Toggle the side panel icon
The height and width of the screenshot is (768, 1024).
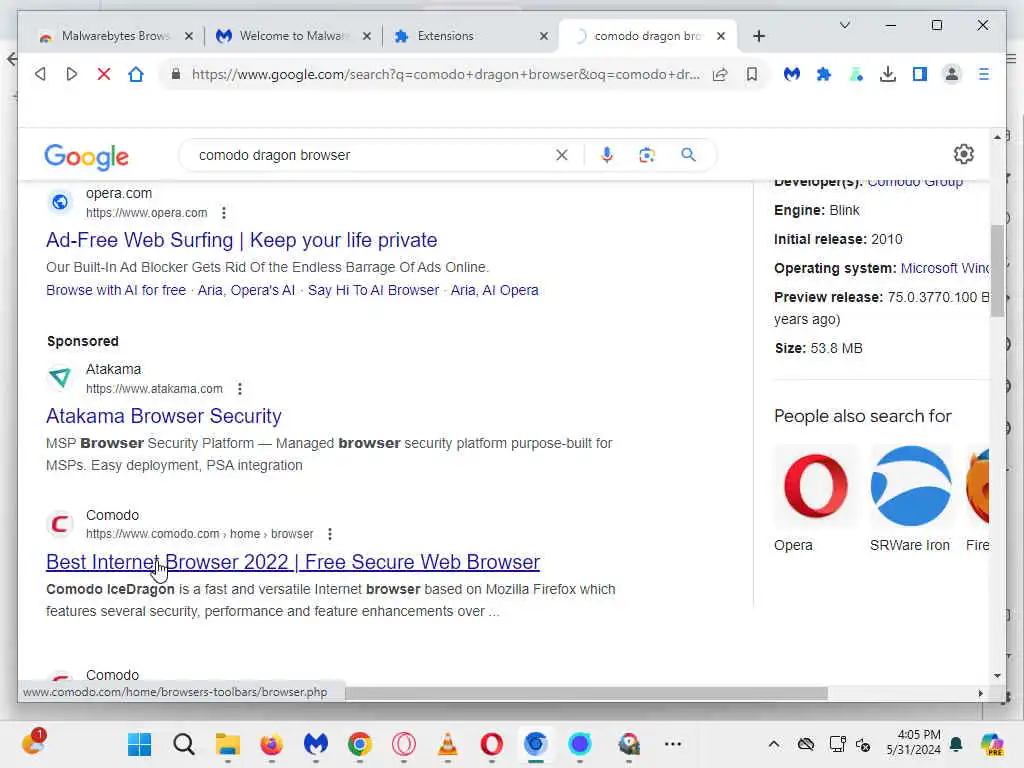coord(920,74)
